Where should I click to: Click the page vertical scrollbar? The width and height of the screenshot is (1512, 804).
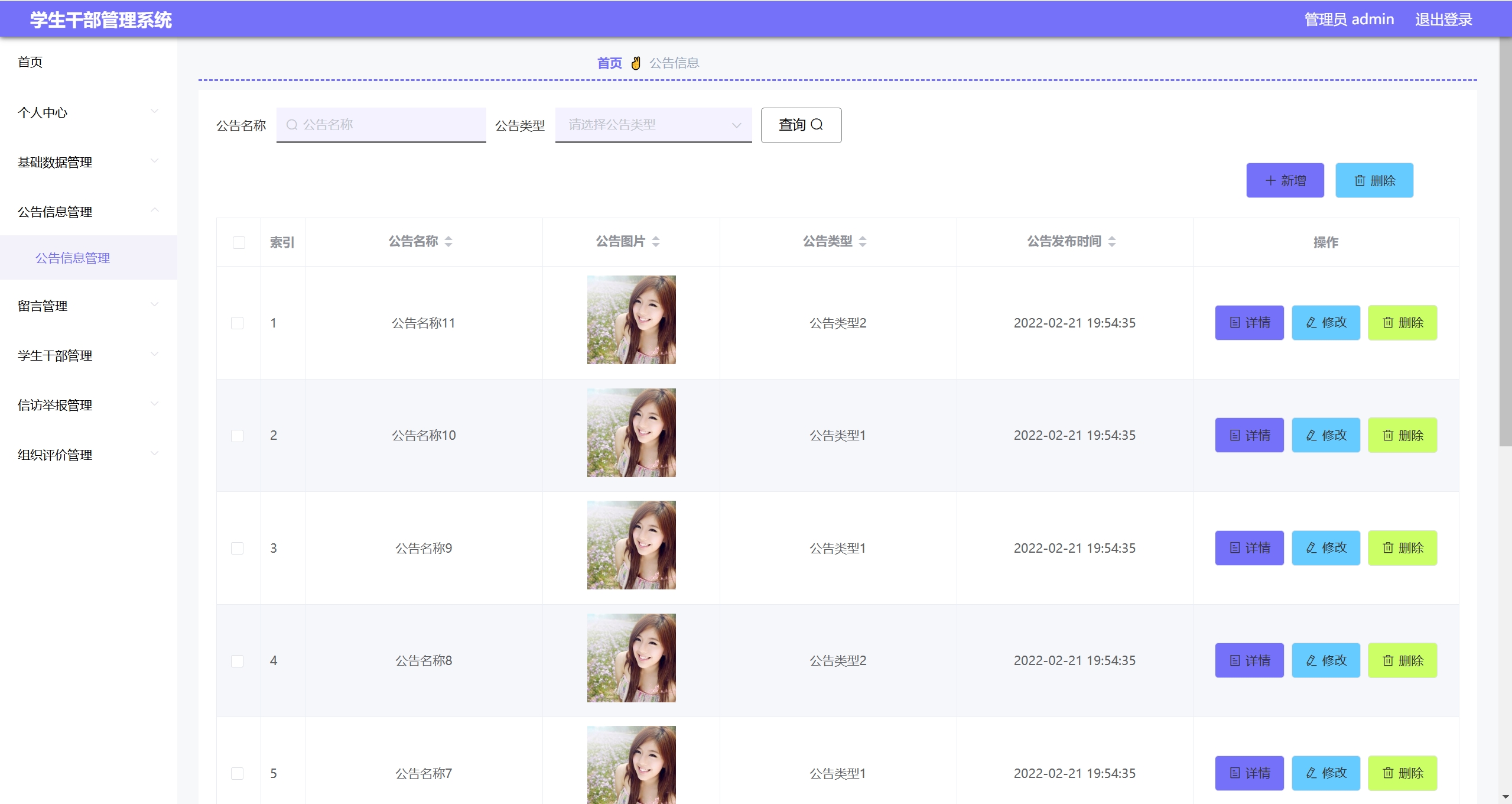tap(1506, 242)
